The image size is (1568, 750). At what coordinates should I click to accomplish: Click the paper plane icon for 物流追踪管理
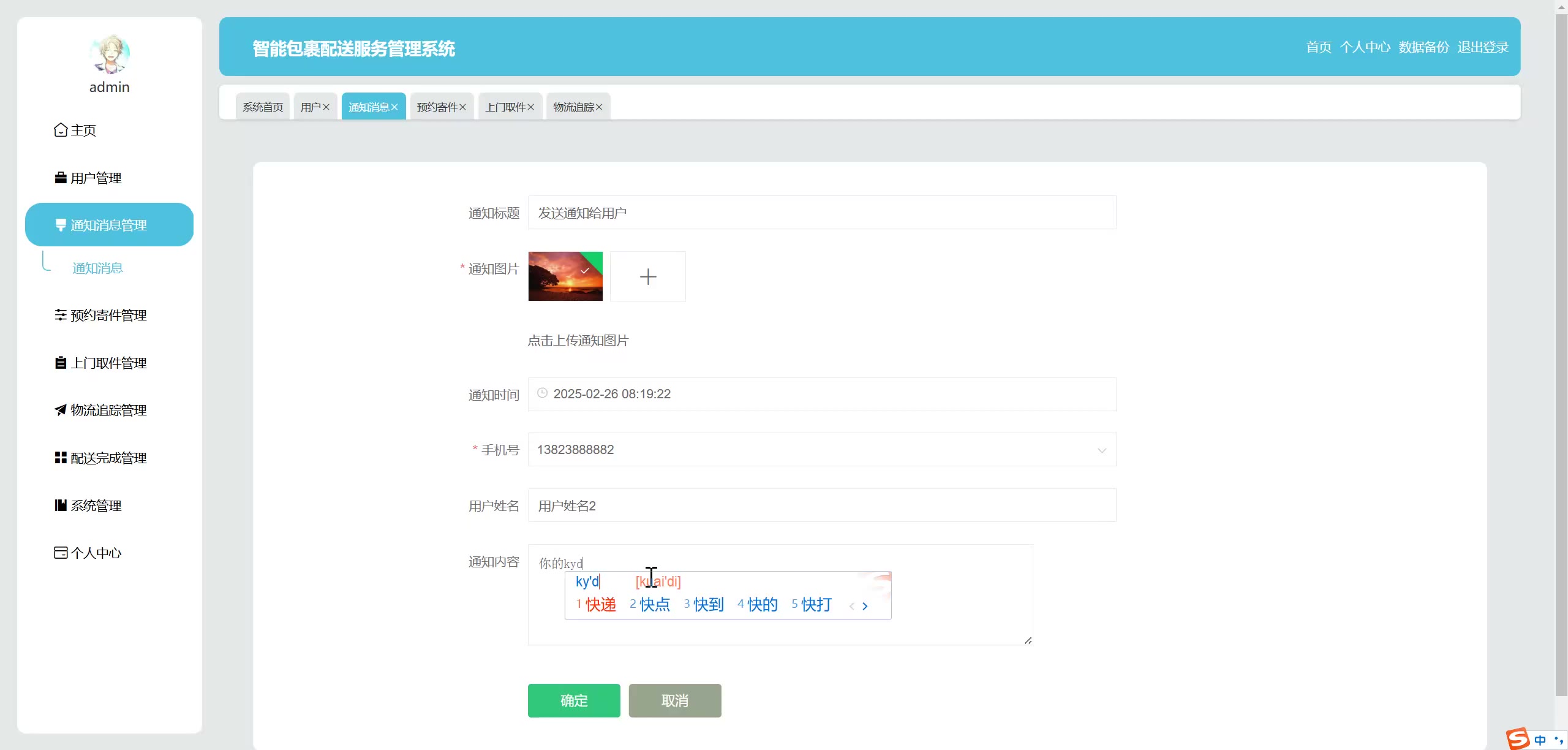60,410
